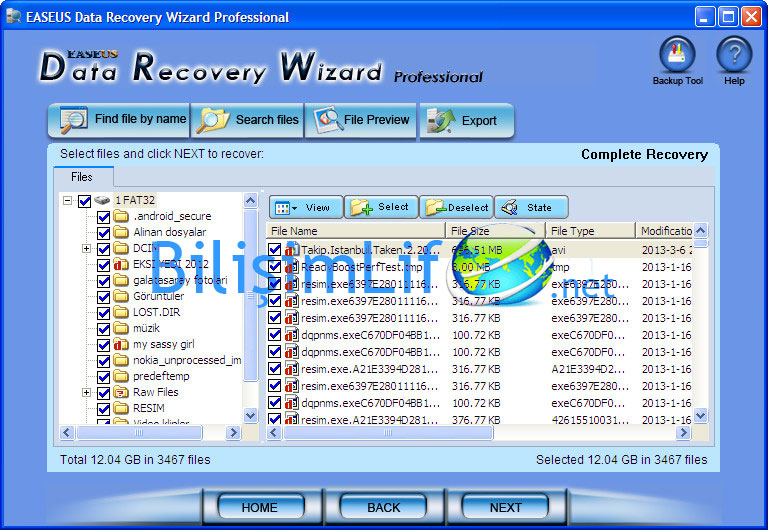Expand the Raw Files folder node
The height and width of the screenshot is (530, 768).
click(87, 393)
